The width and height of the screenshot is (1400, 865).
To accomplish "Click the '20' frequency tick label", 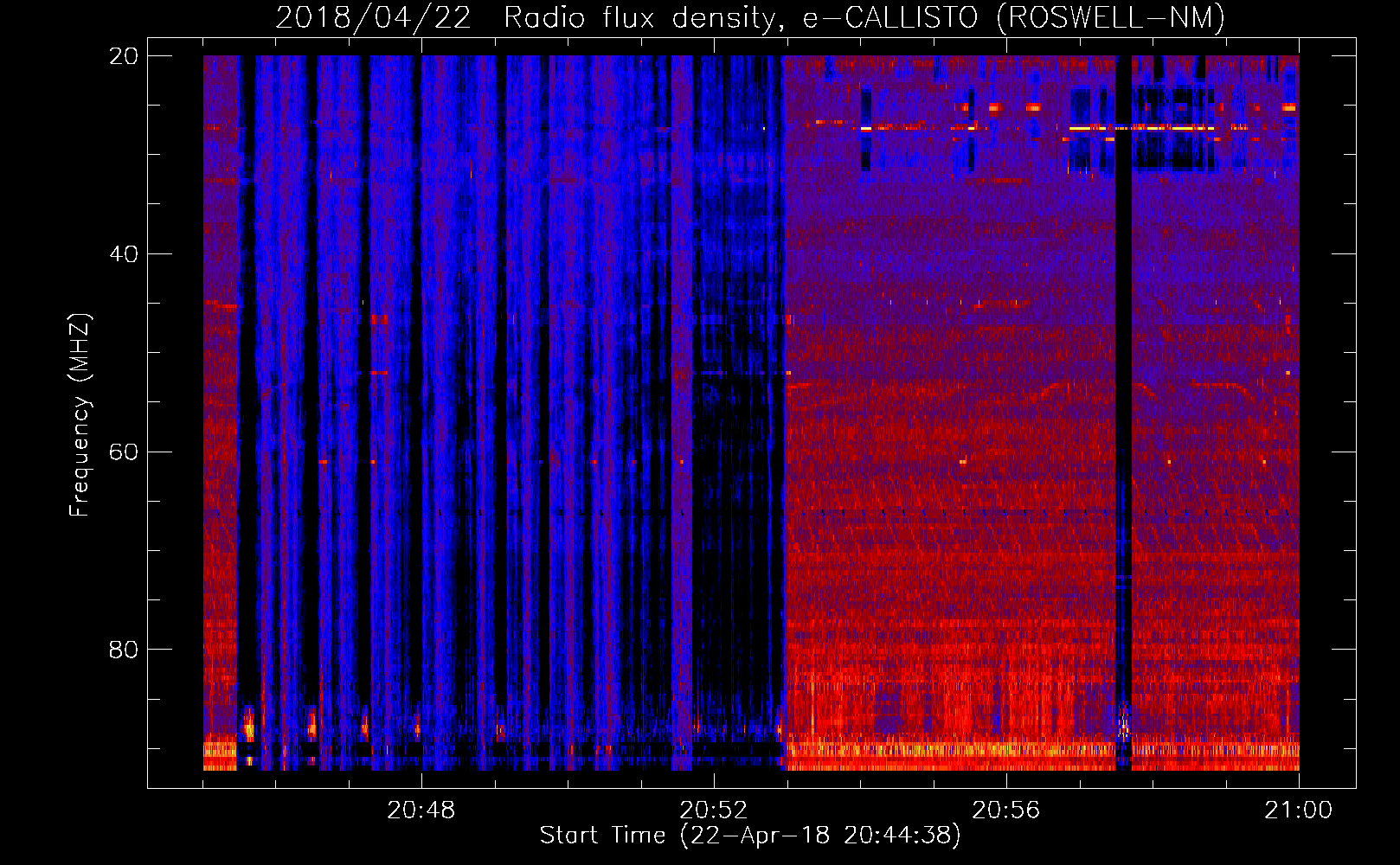I will click(x=123, y=56).
